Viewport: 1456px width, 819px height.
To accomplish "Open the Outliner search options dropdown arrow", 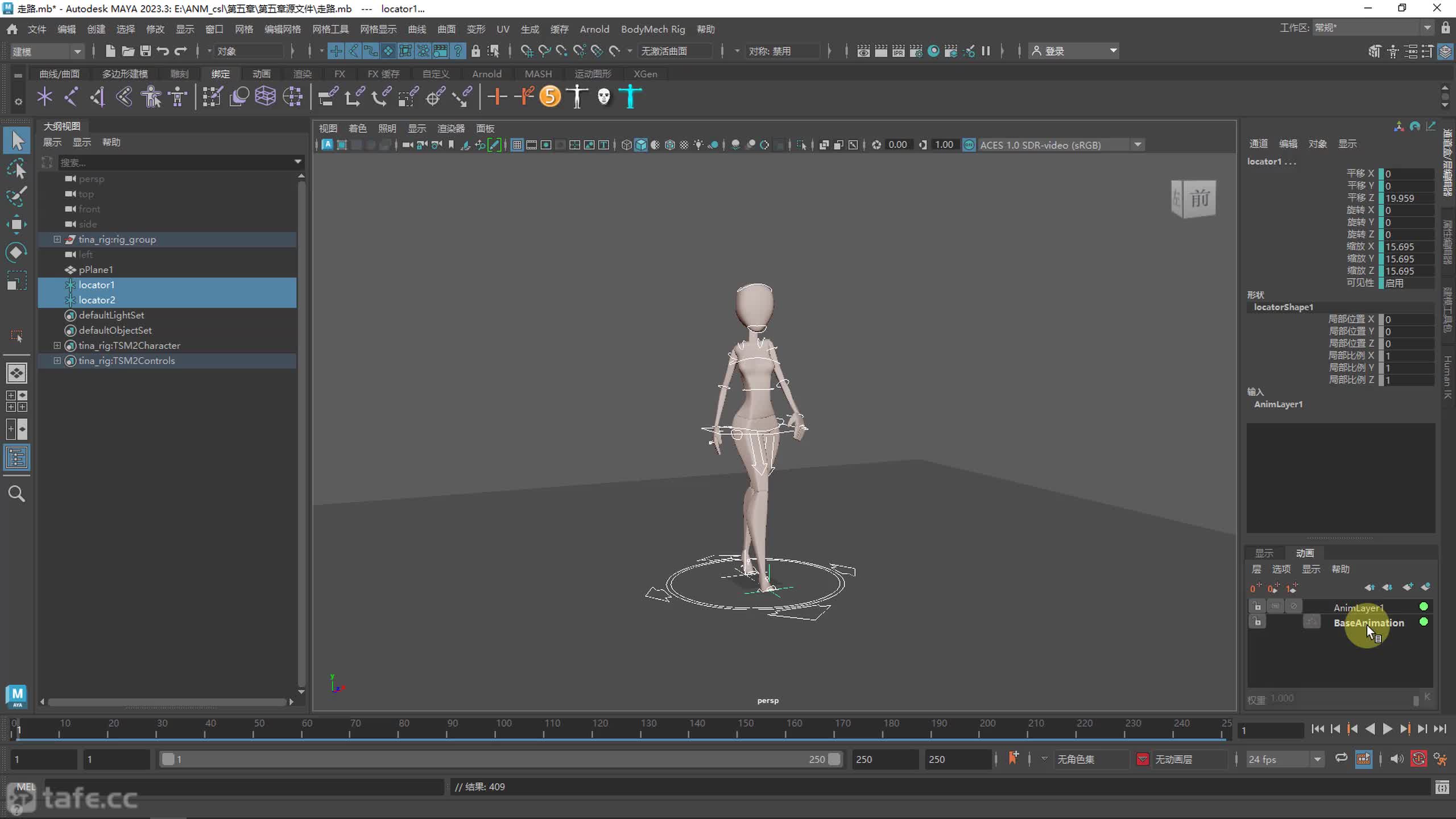I will 297,162.
